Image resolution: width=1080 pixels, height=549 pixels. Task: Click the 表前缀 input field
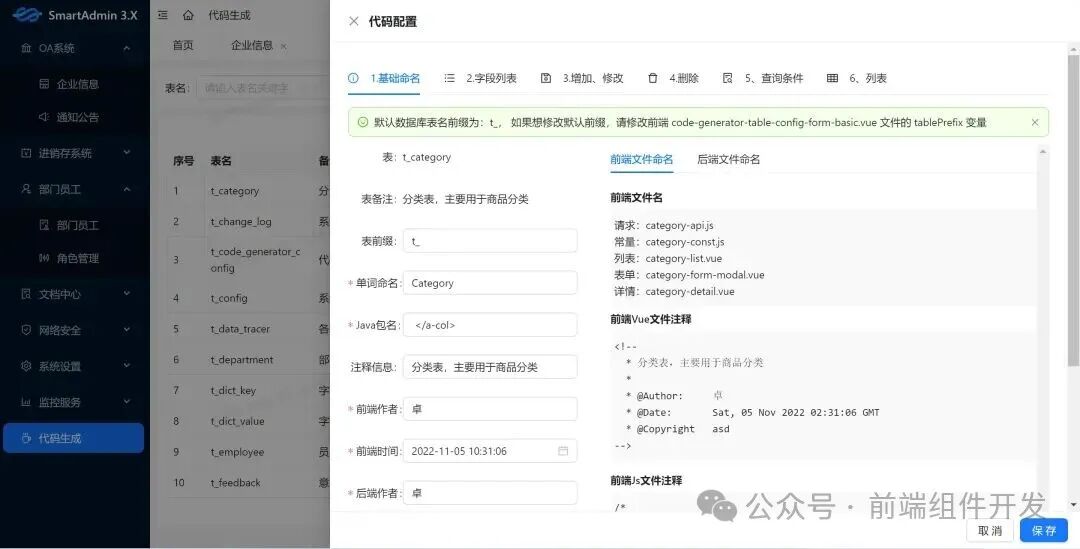click(490, 241)
